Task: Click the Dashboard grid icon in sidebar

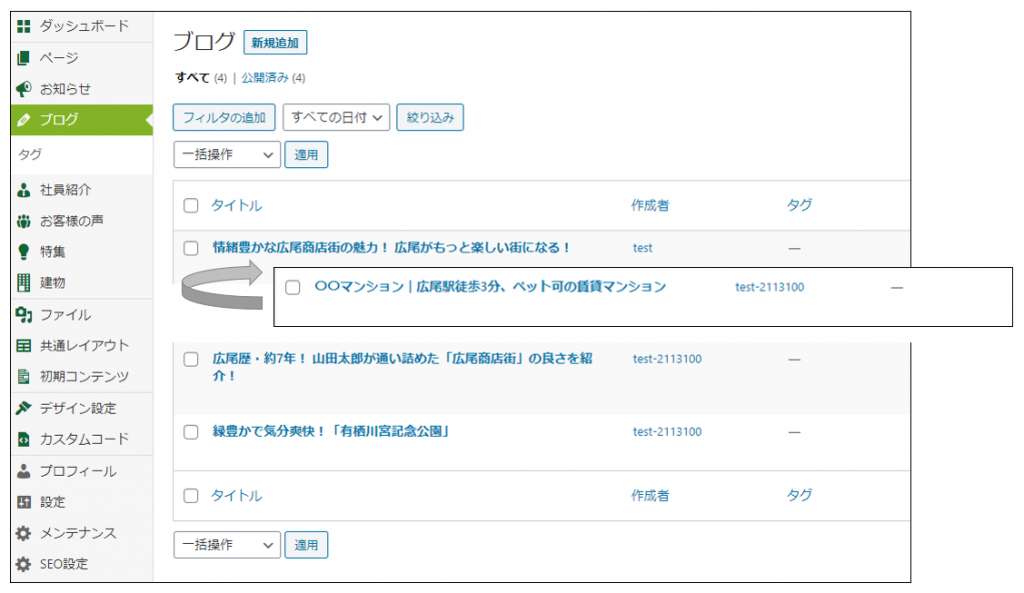Action: (x=24, y=26)
